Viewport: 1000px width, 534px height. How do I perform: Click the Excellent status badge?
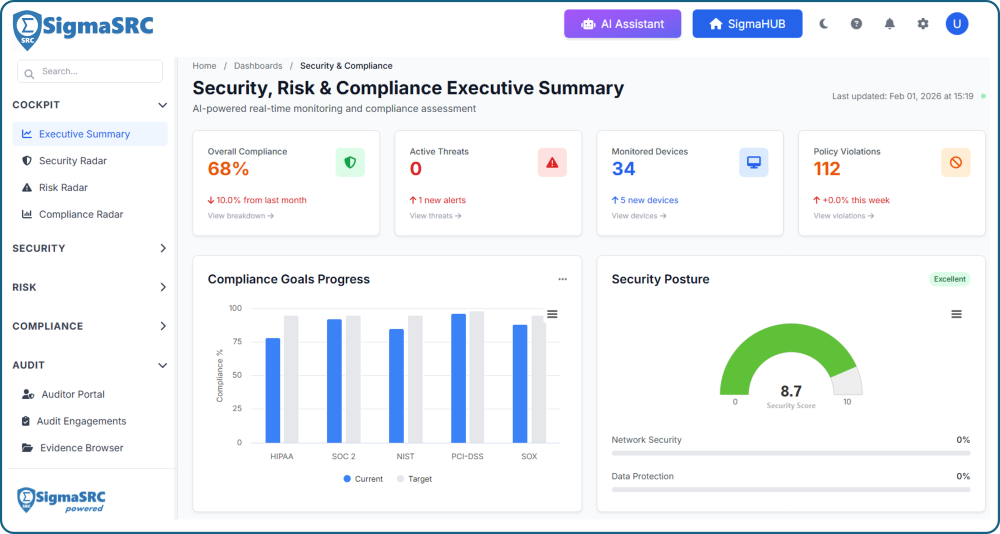[x=950, y=279]
